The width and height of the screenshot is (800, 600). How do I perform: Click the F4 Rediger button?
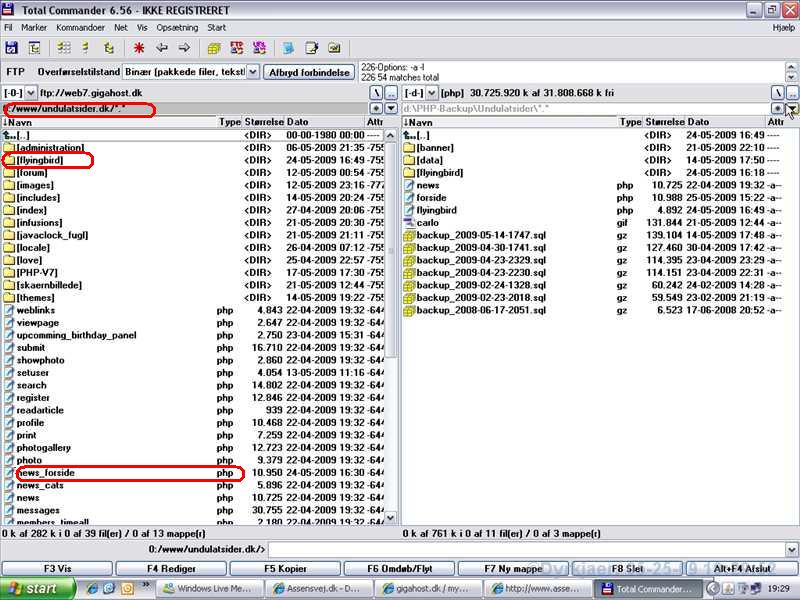pyautogui.click(x=171, y=568)
